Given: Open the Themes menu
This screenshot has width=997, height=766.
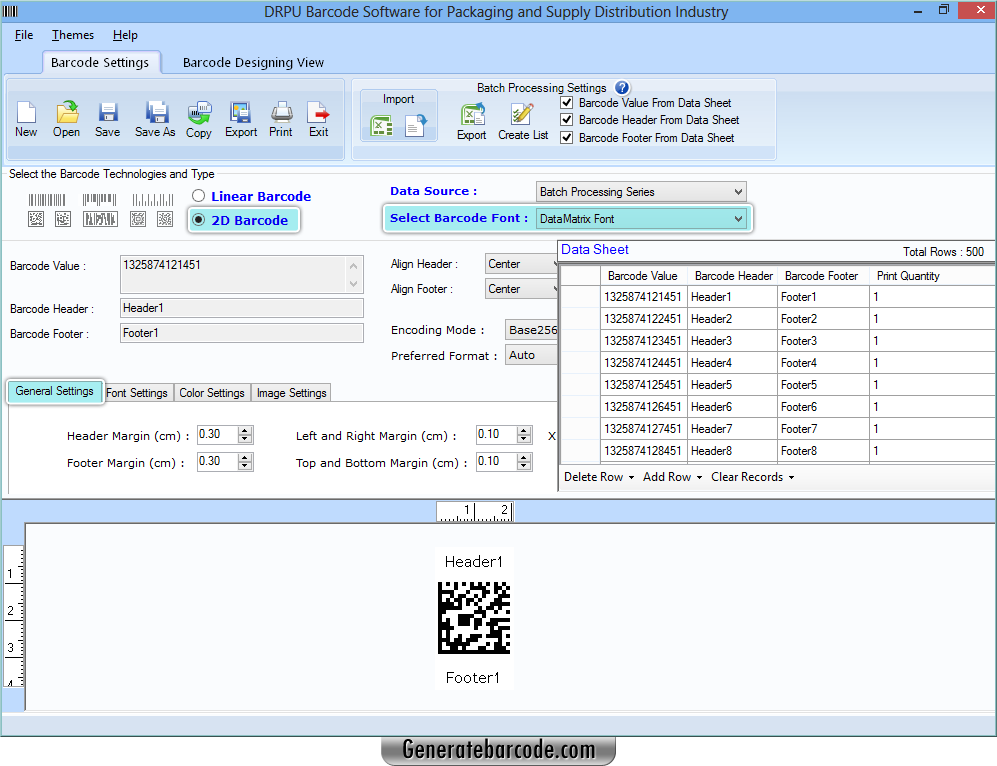Looking at the screenshot, I should [x=72, y=35].
